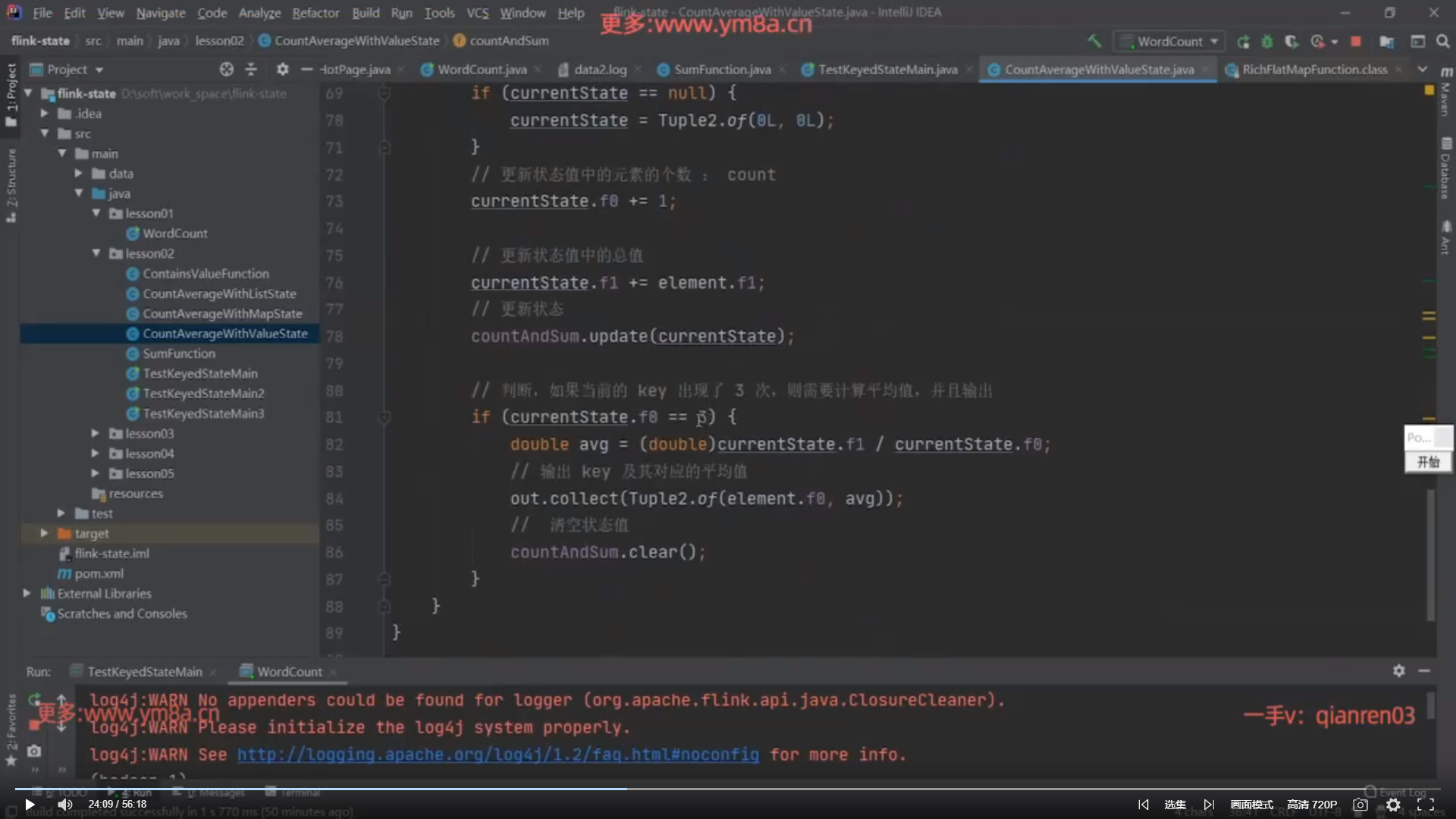Select TestKeyedStateMain2 in the project tree
This screenshot has height=819, width=1456.
pos(203,393)
